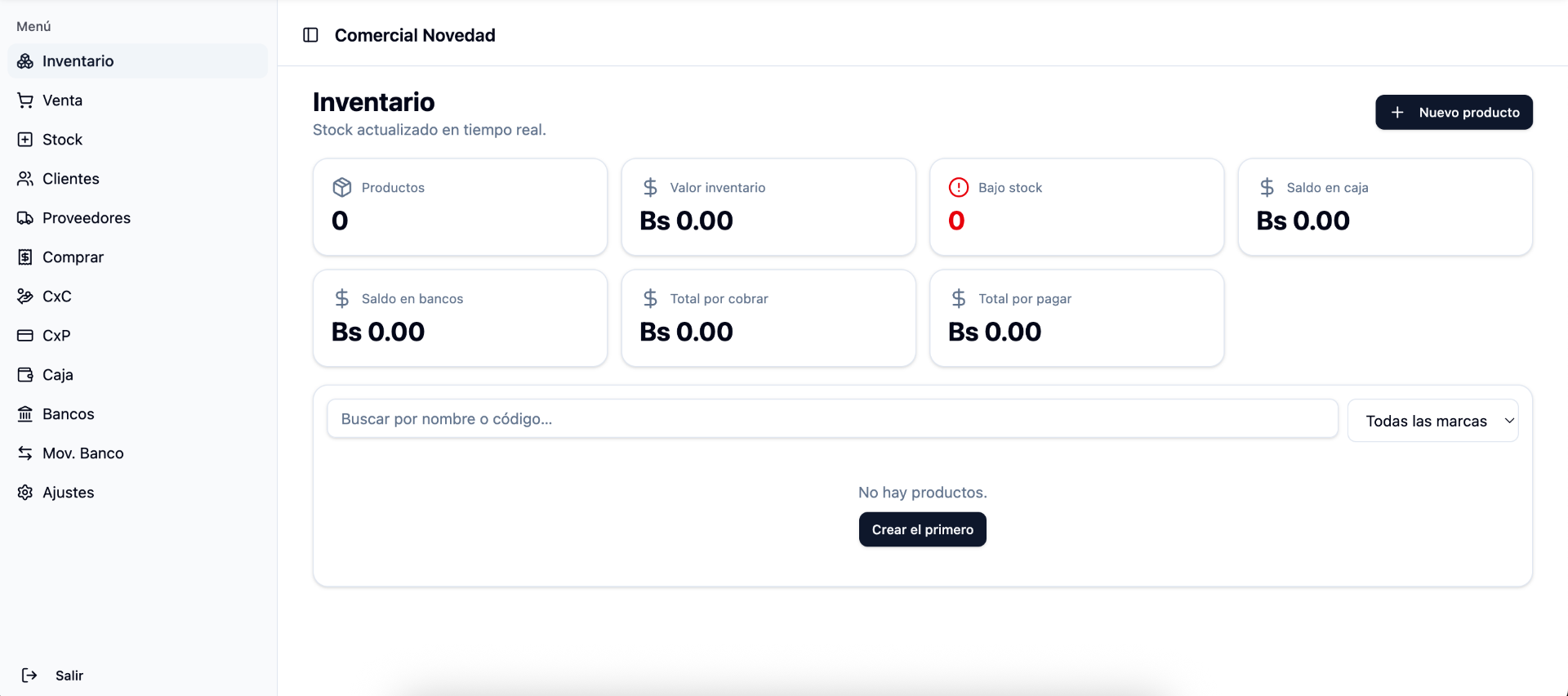The width and height of the screenshot is (1568, 696).
Task: Click the Bajo stock card
Action: pos(1076,207)
